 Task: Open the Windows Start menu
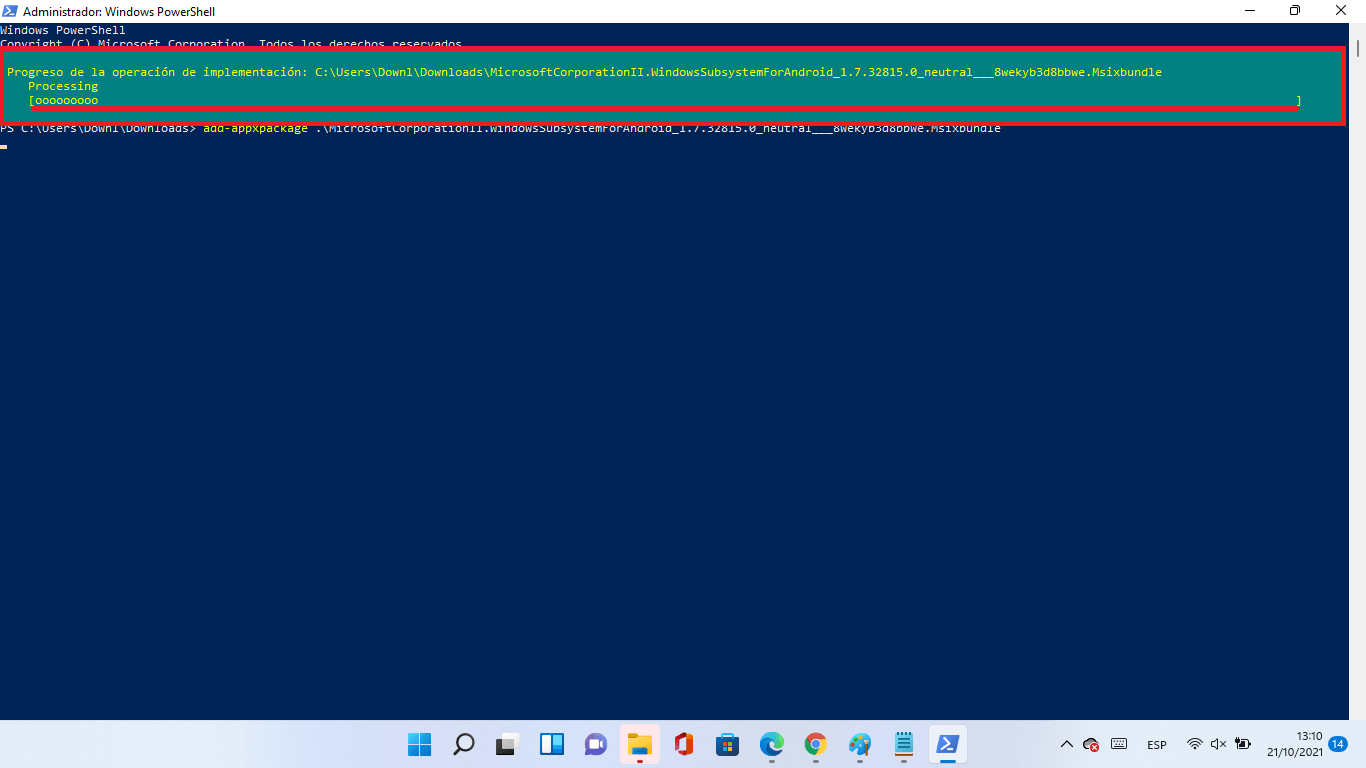click(419, 744)
